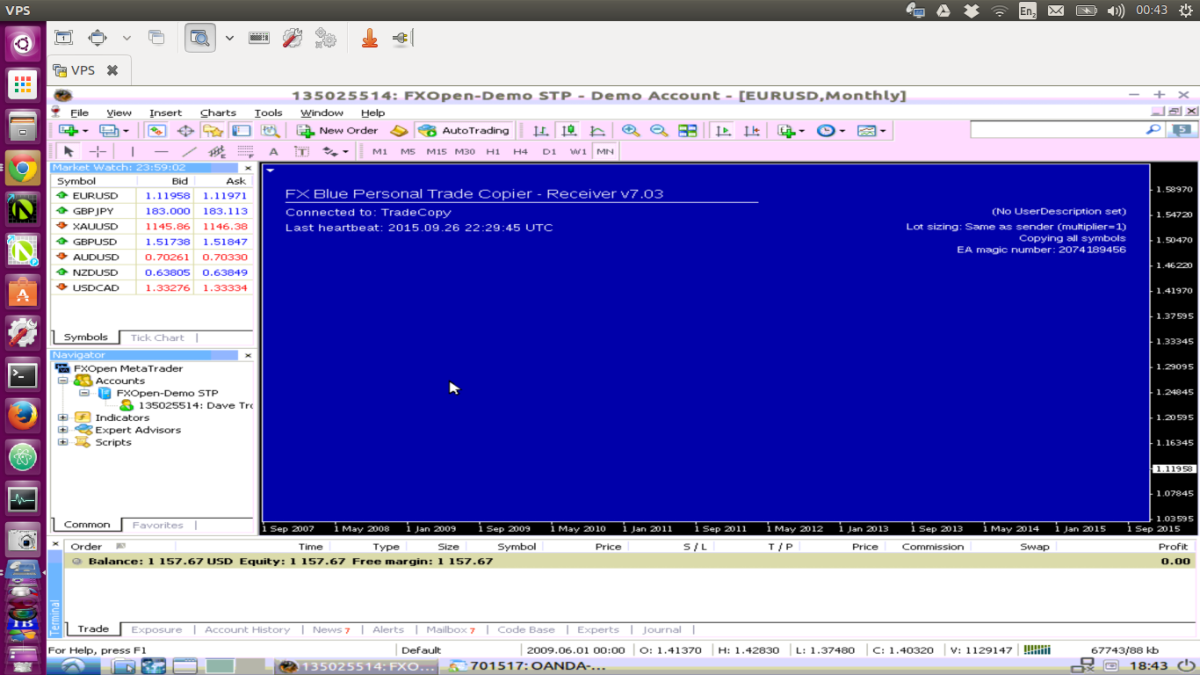Switch chart timeframe to H4
The image size is (1200, 675).
(x=521, y=151)
